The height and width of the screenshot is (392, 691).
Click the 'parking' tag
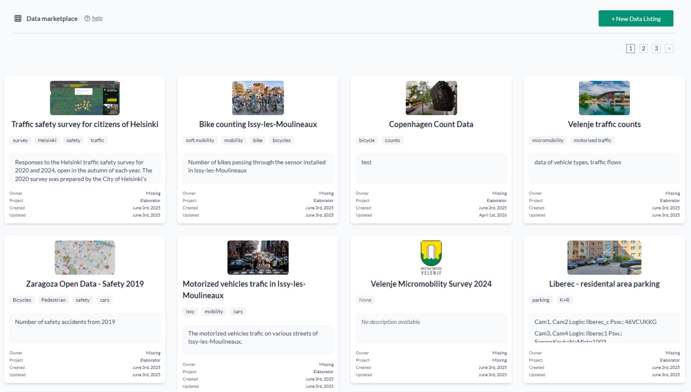click(x=541, y=300)
